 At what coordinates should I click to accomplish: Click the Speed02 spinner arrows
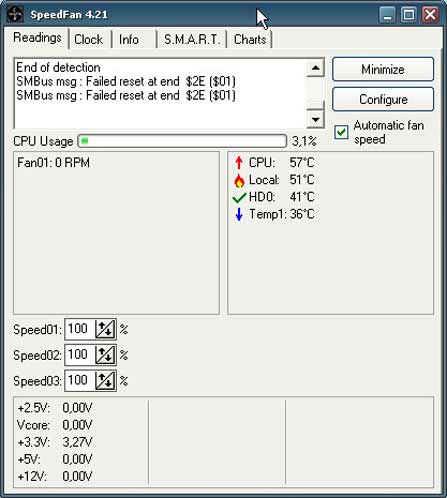pyautogui.click(x=105, y=355)
